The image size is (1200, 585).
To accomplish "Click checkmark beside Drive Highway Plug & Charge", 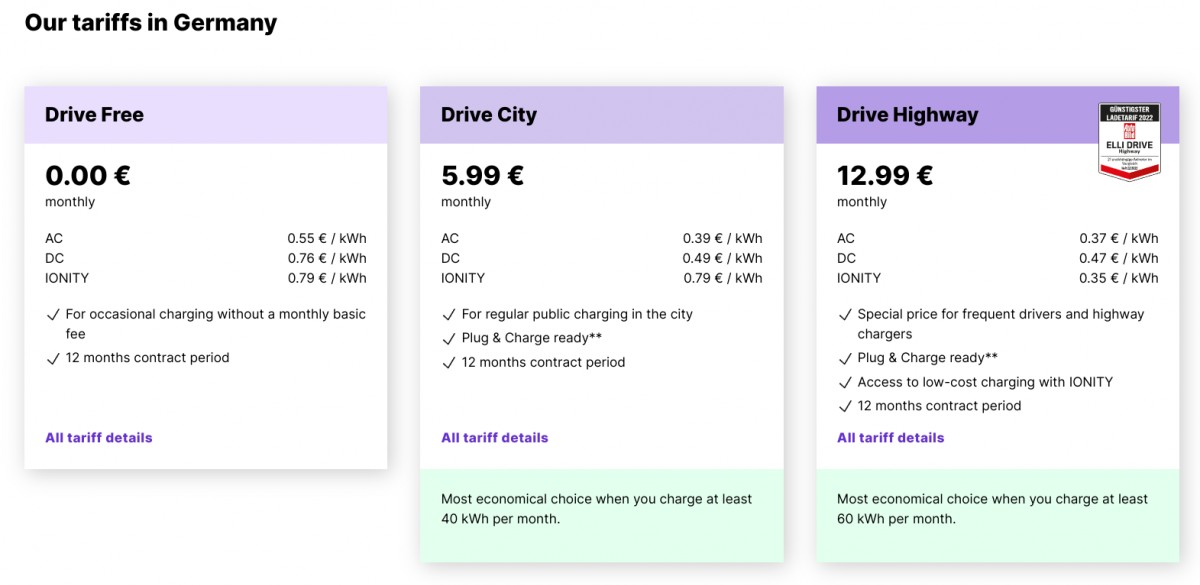I will click(845, 357).
